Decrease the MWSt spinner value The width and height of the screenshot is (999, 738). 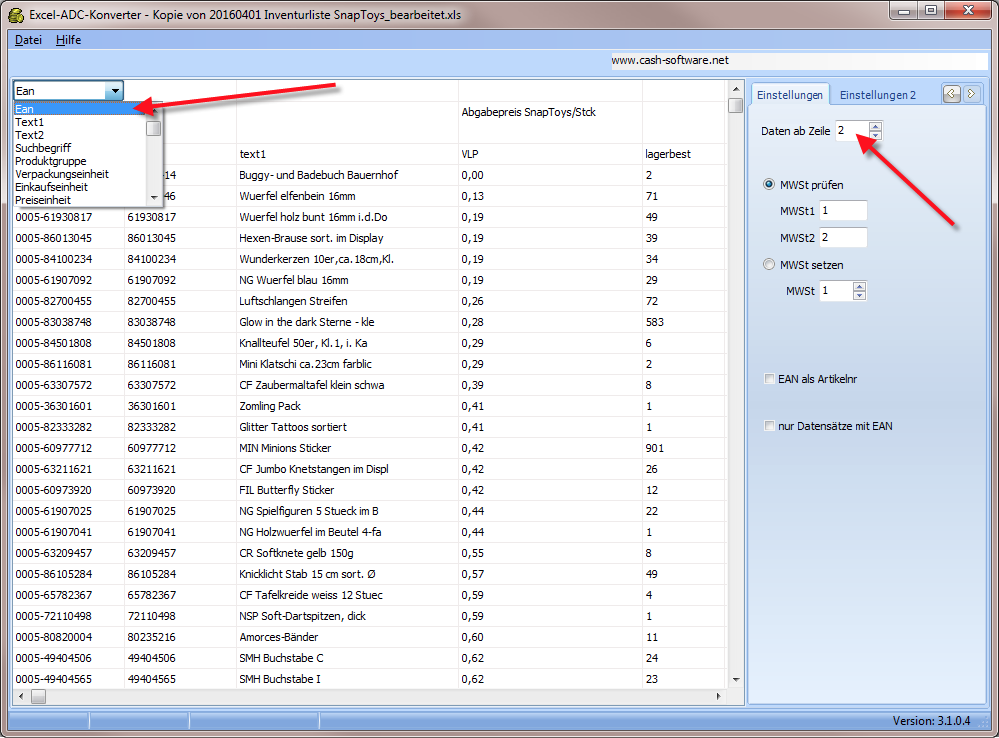(859, 295)
